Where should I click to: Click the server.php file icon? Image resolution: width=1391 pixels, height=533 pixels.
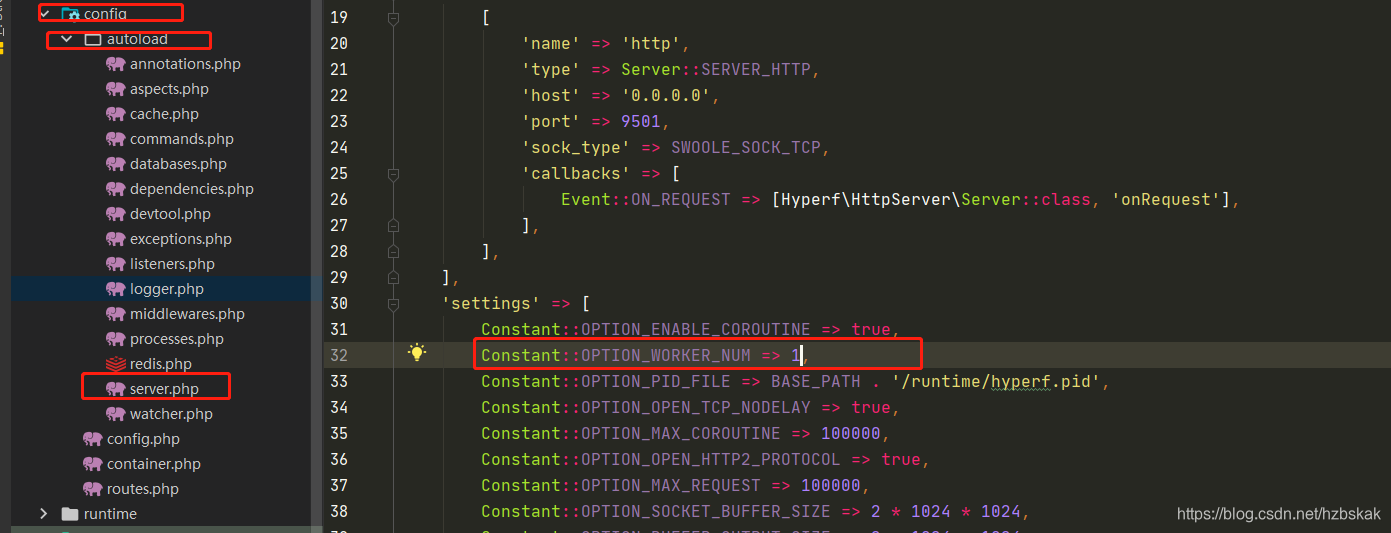point(115,389)
